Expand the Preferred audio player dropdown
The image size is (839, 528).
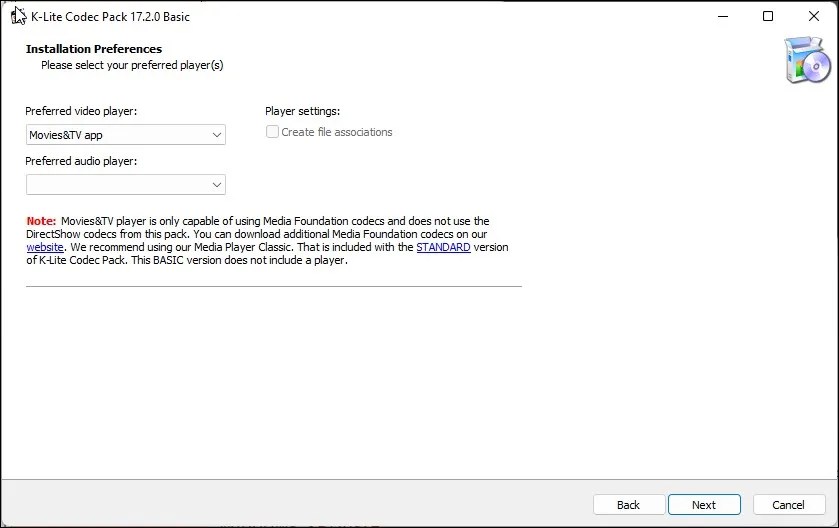[x=126, y=185]
